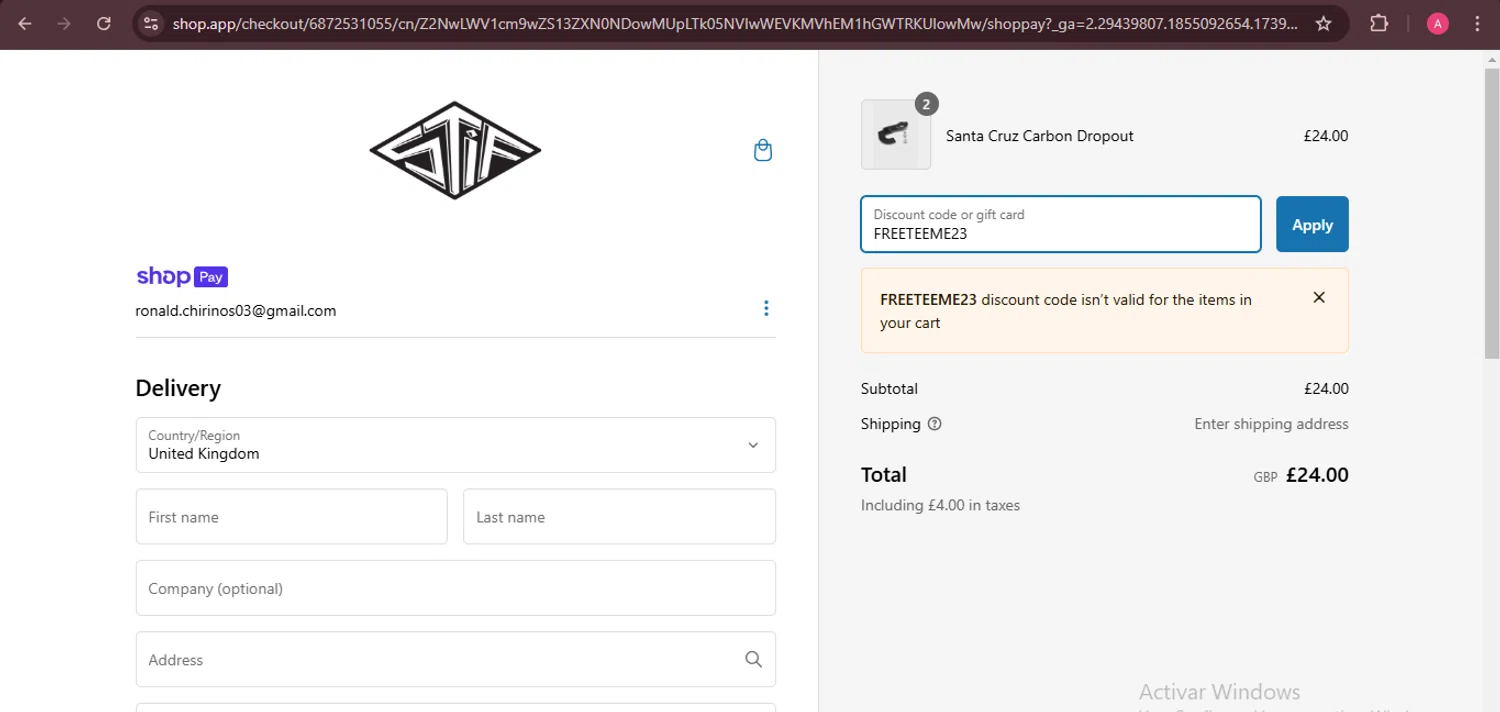Image resolution: width=1500 pixels, height=712 pixels.
Task: Click the Apply discount button
Action: pyautogui.click(x=1312, y=224)
